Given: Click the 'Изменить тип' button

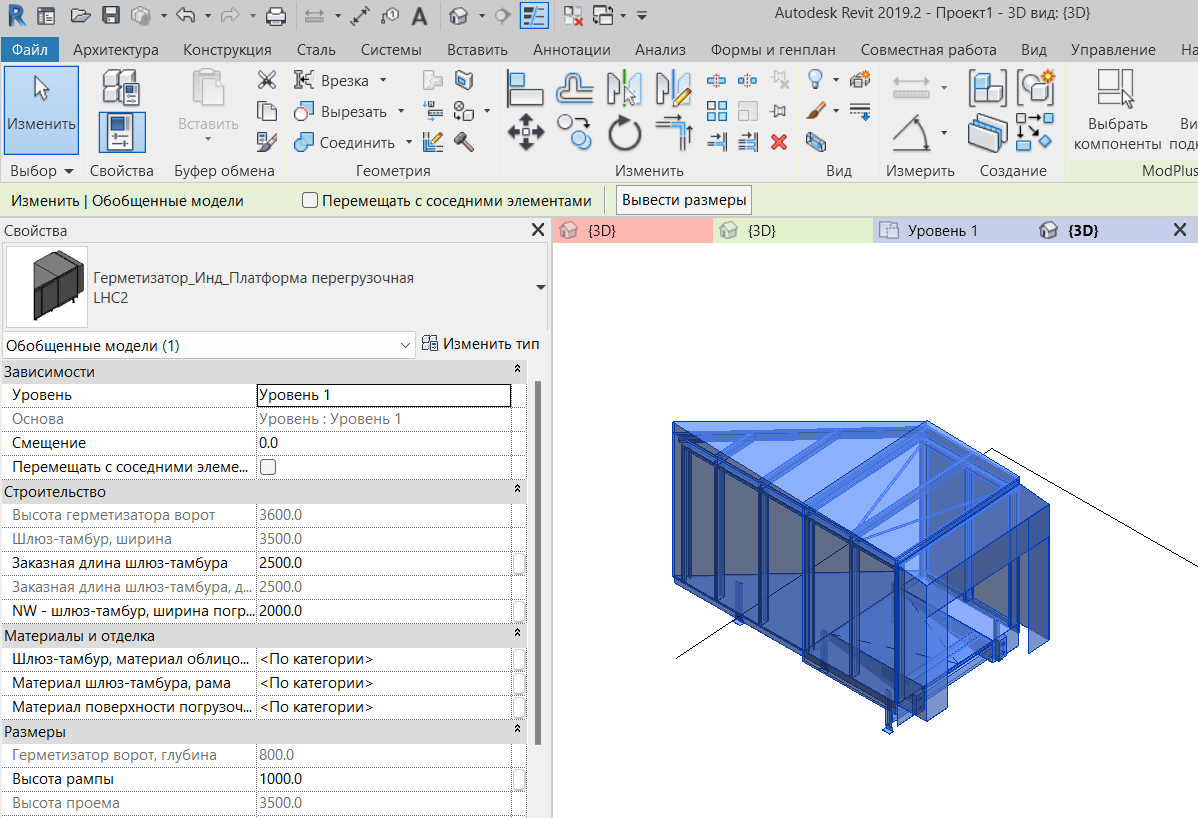Looking at the screenshot, I should coord(481,344).
